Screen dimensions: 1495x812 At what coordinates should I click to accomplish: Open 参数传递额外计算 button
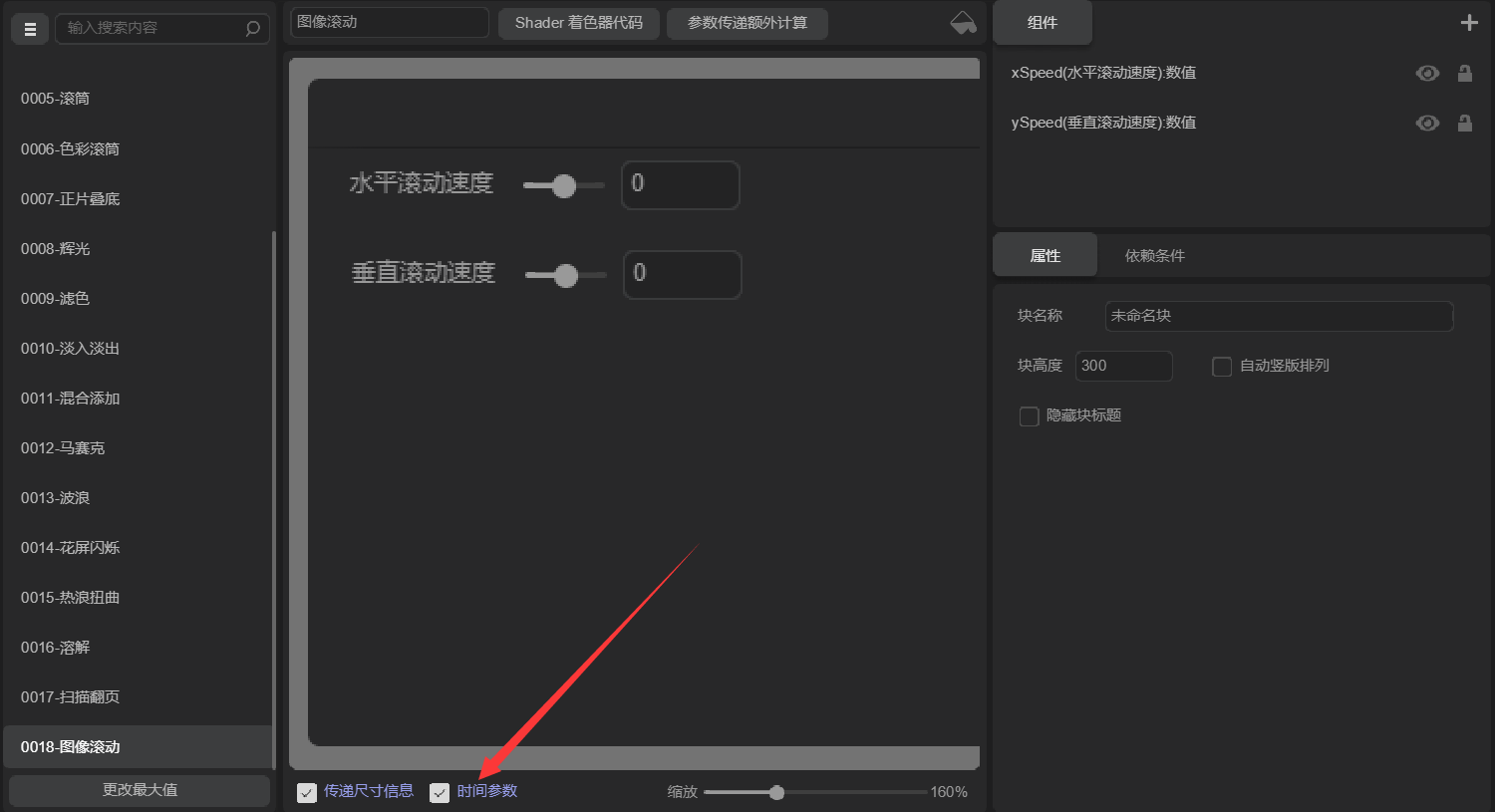(747, 23)
